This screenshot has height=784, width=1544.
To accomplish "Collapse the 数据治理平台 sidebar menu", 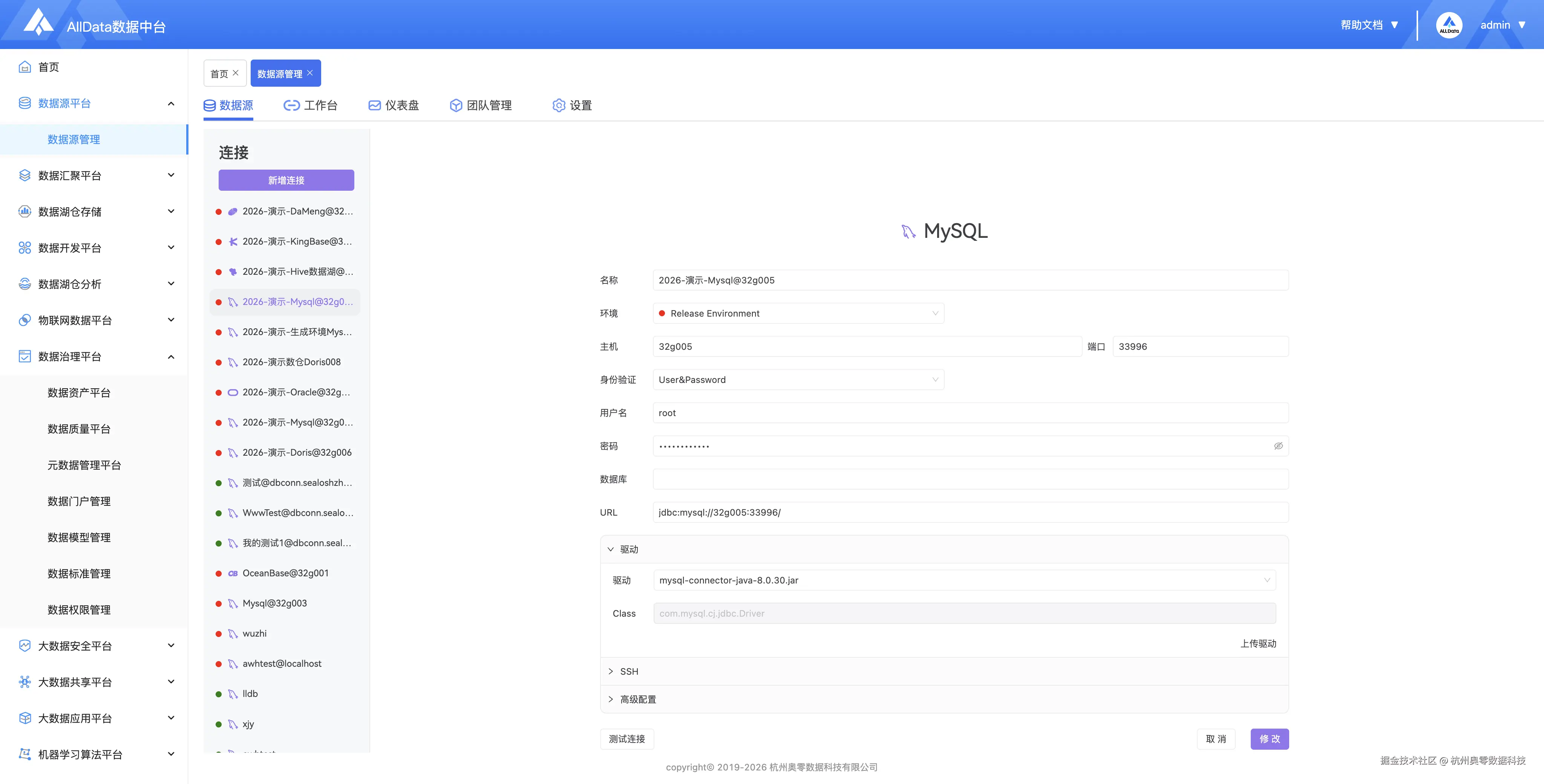I will click(171, 357).
